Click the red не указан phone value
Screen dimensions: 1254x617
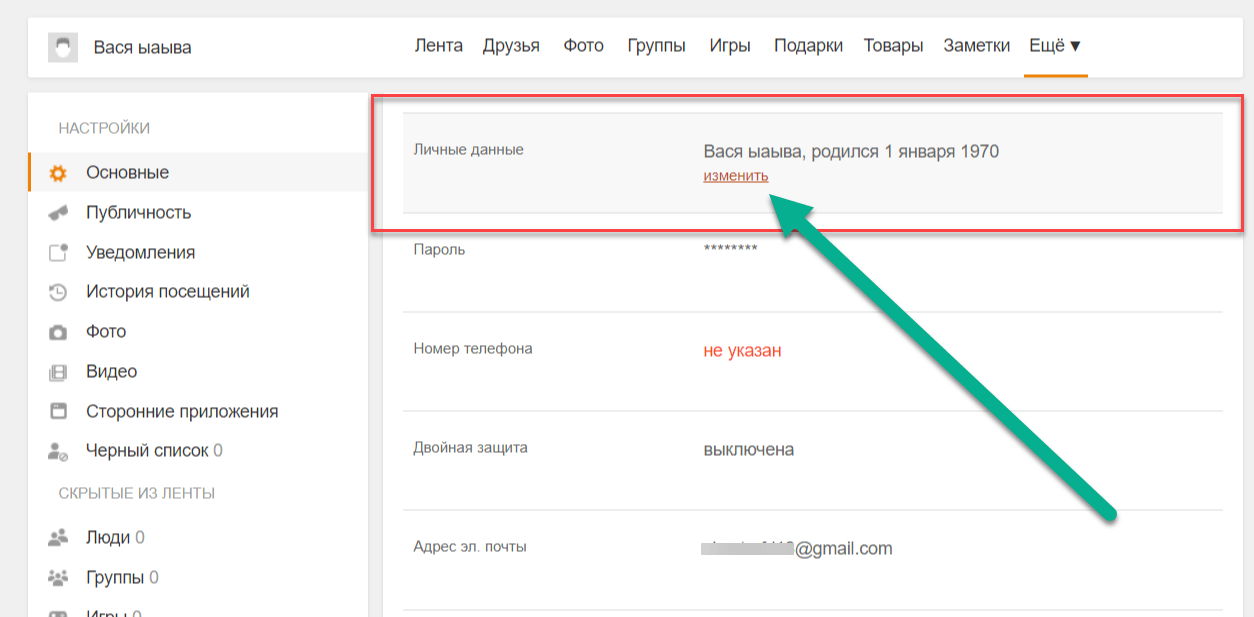(x=742, y=351)
